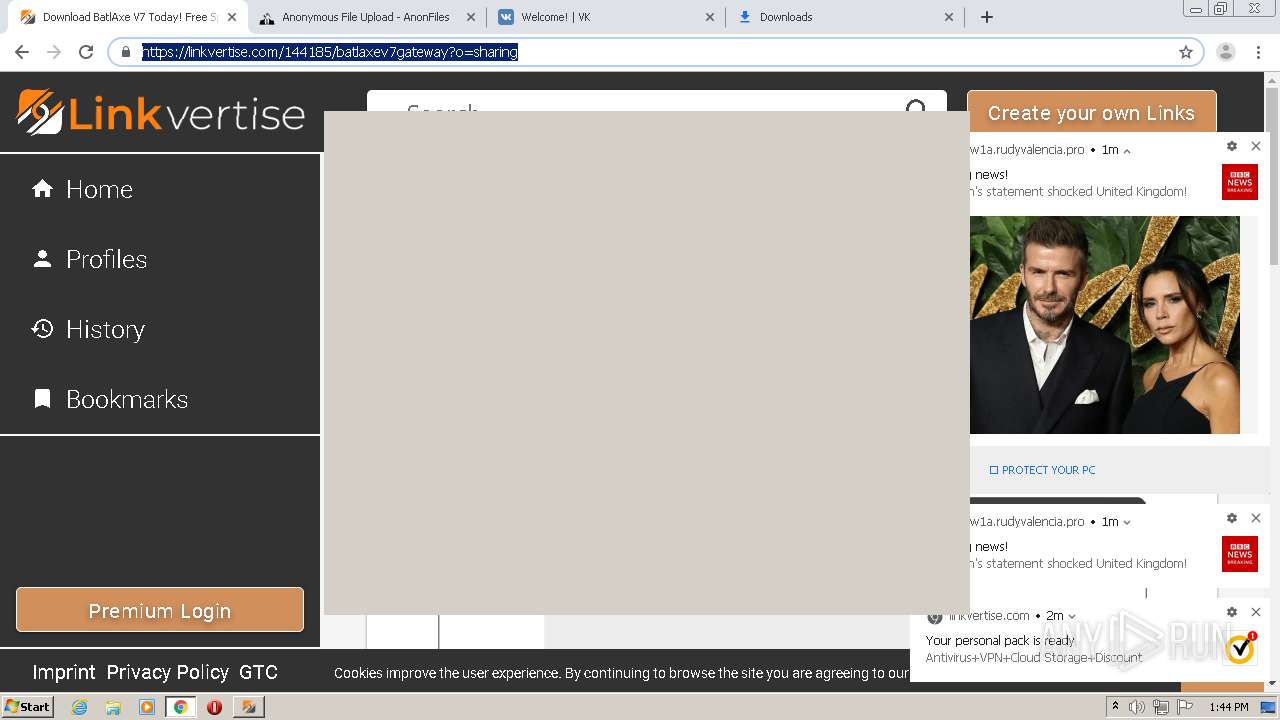Open a new browser tab
Image resolution: width=1280 pixels, height=720 pixels.
(x=987, y=17)
